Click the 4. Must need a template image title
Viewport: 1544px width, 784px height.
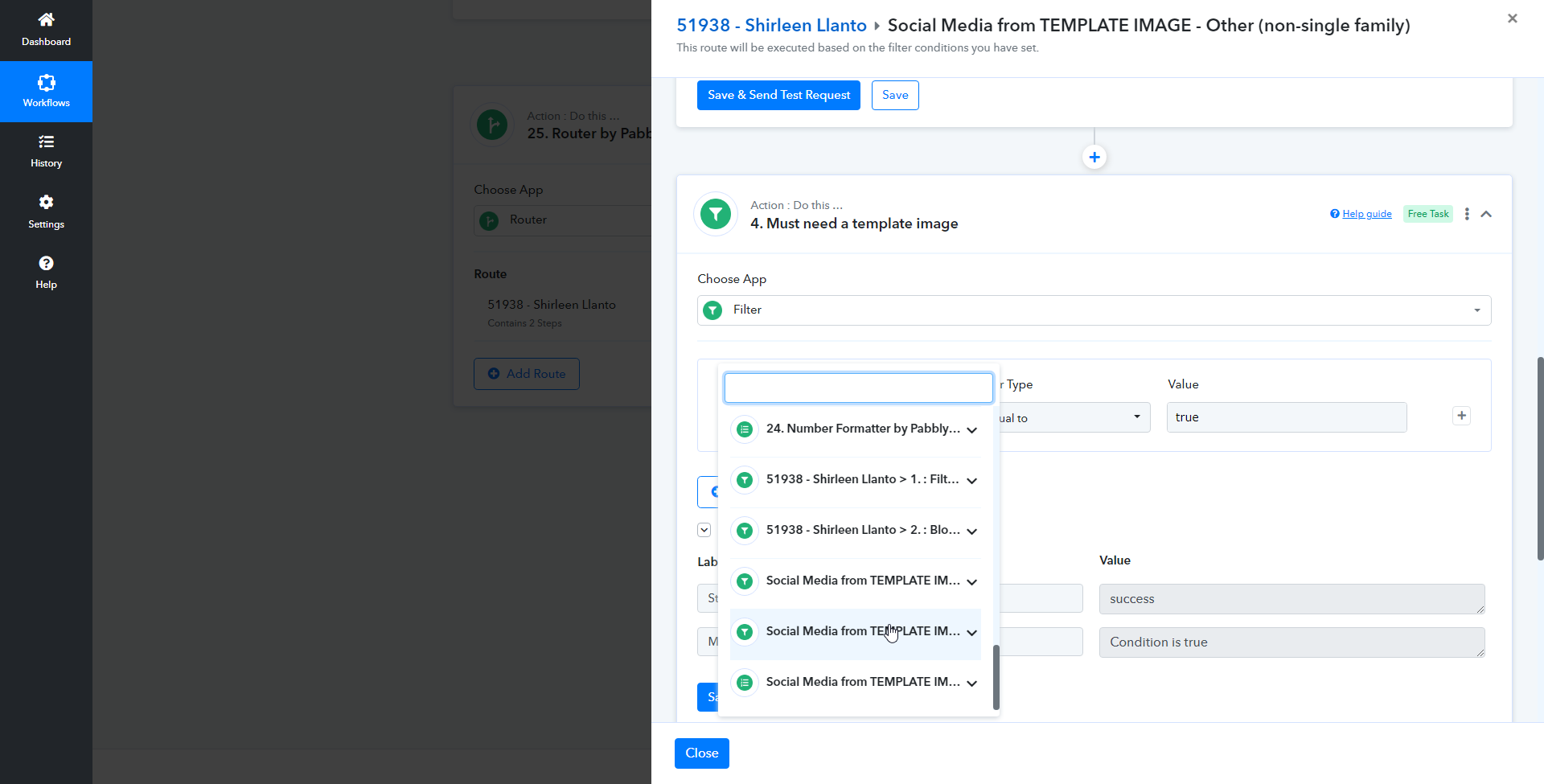(x=854, y=224)
